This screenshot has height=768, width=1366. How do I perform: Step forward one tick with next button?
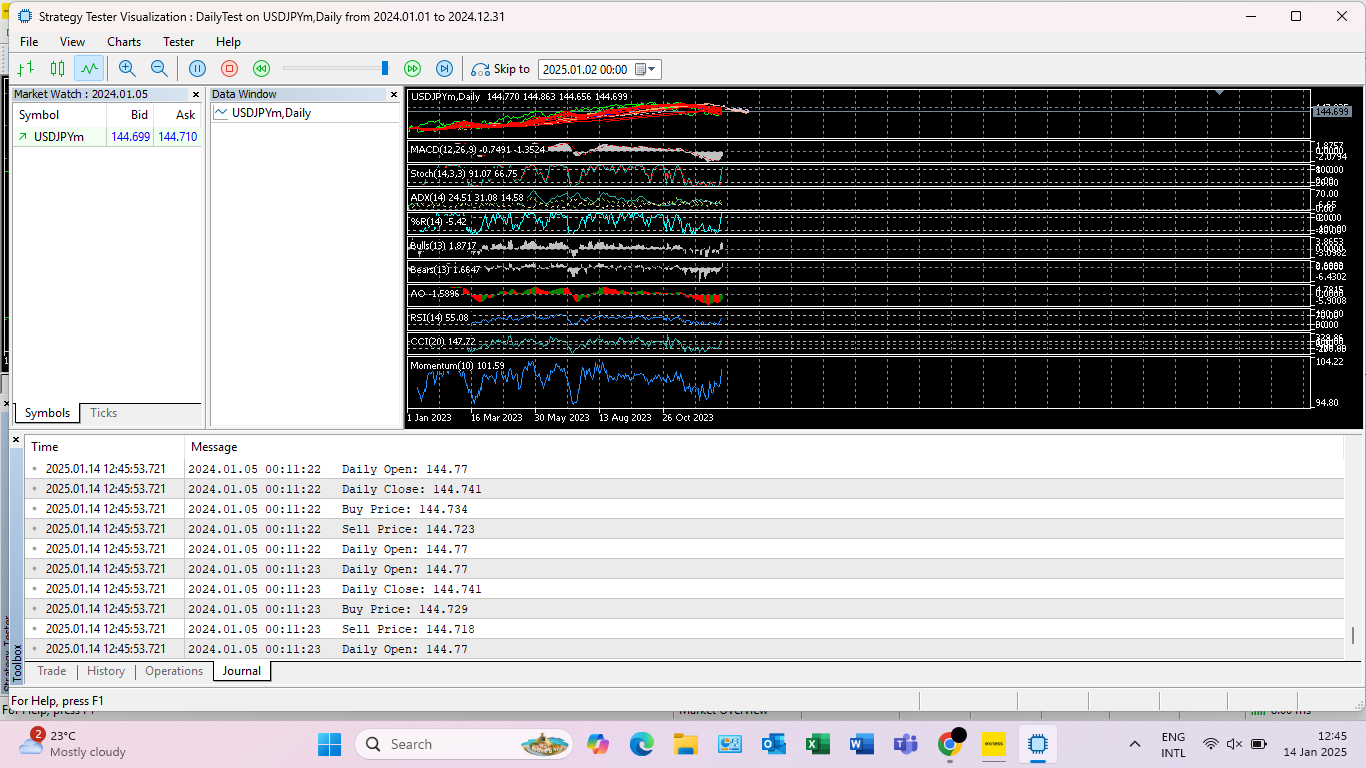click(444, 68)
